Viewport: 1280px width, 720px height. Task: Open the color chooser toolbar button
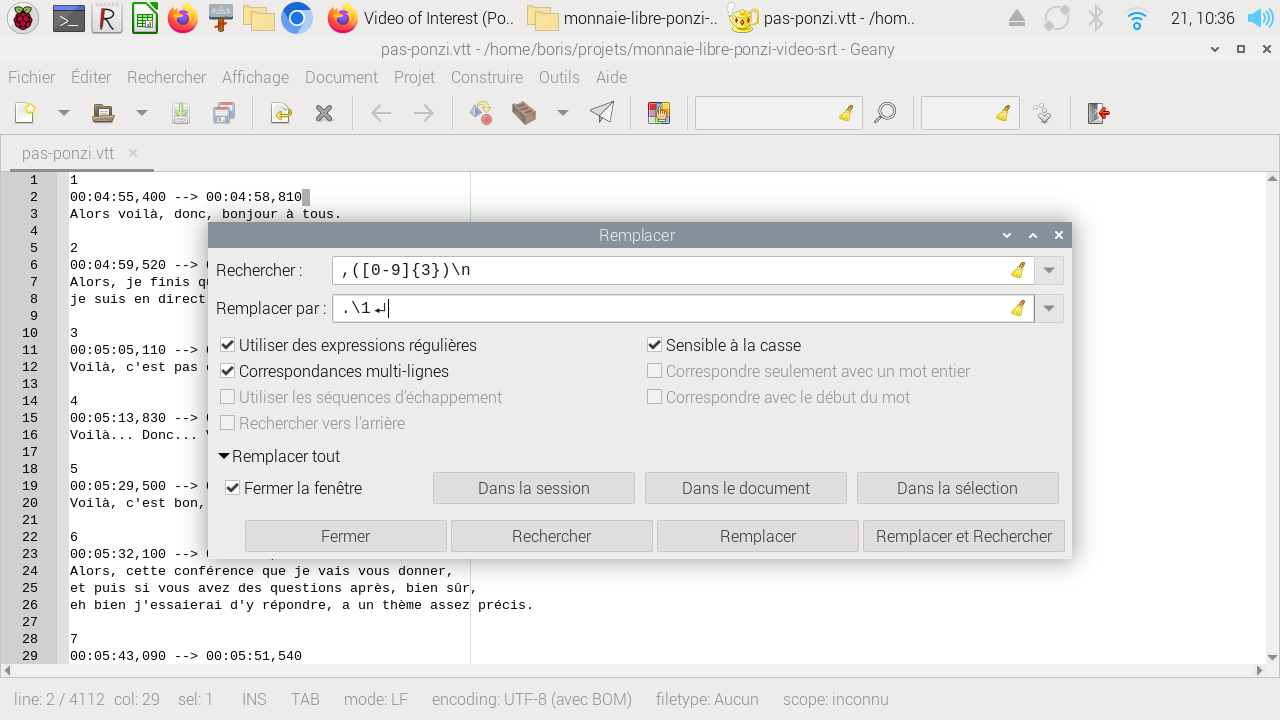pos(658,114)
